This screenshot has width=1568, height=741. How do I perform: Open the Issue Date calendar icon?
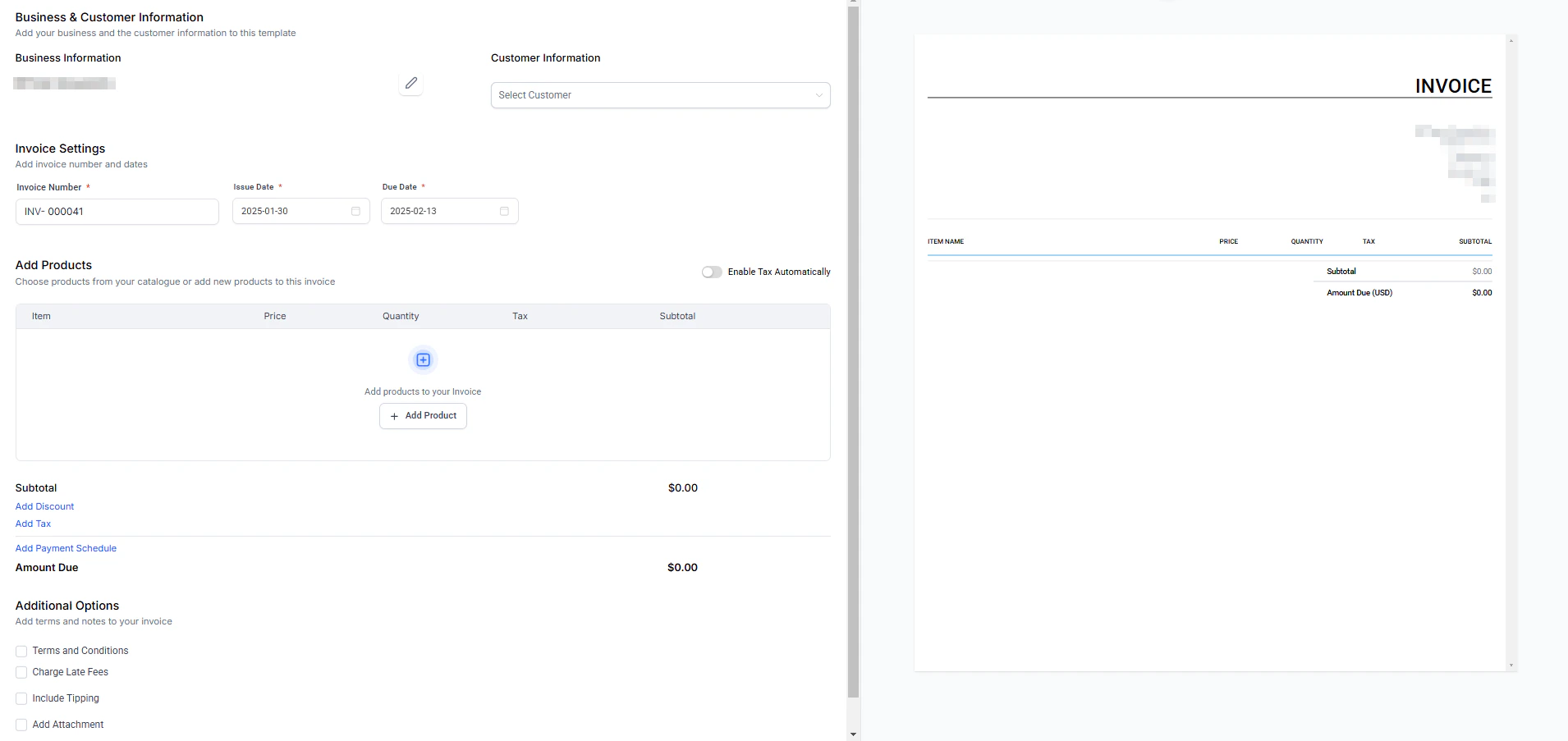[x=355, y=211]
